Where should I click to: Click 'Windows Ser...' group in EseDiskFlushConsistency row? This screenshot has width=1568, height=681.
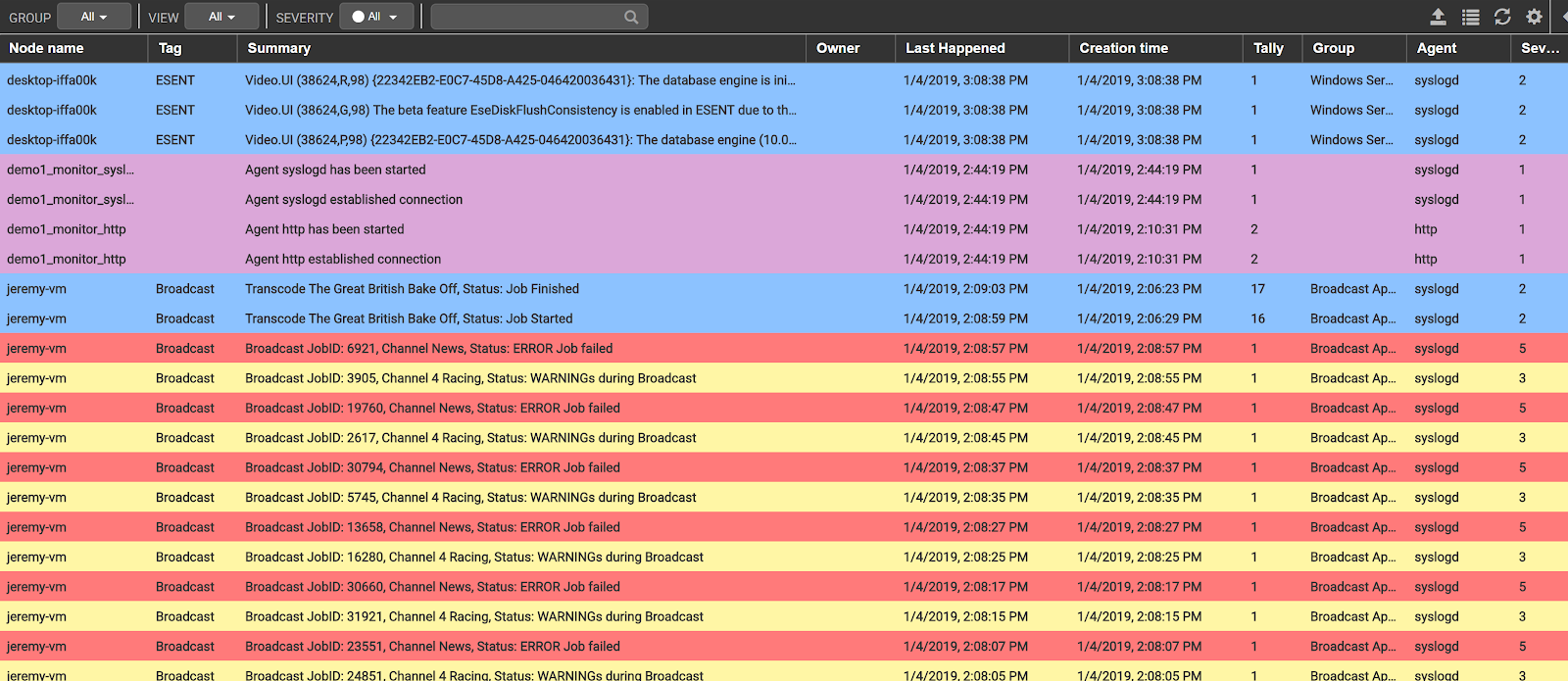(1351, 110)
